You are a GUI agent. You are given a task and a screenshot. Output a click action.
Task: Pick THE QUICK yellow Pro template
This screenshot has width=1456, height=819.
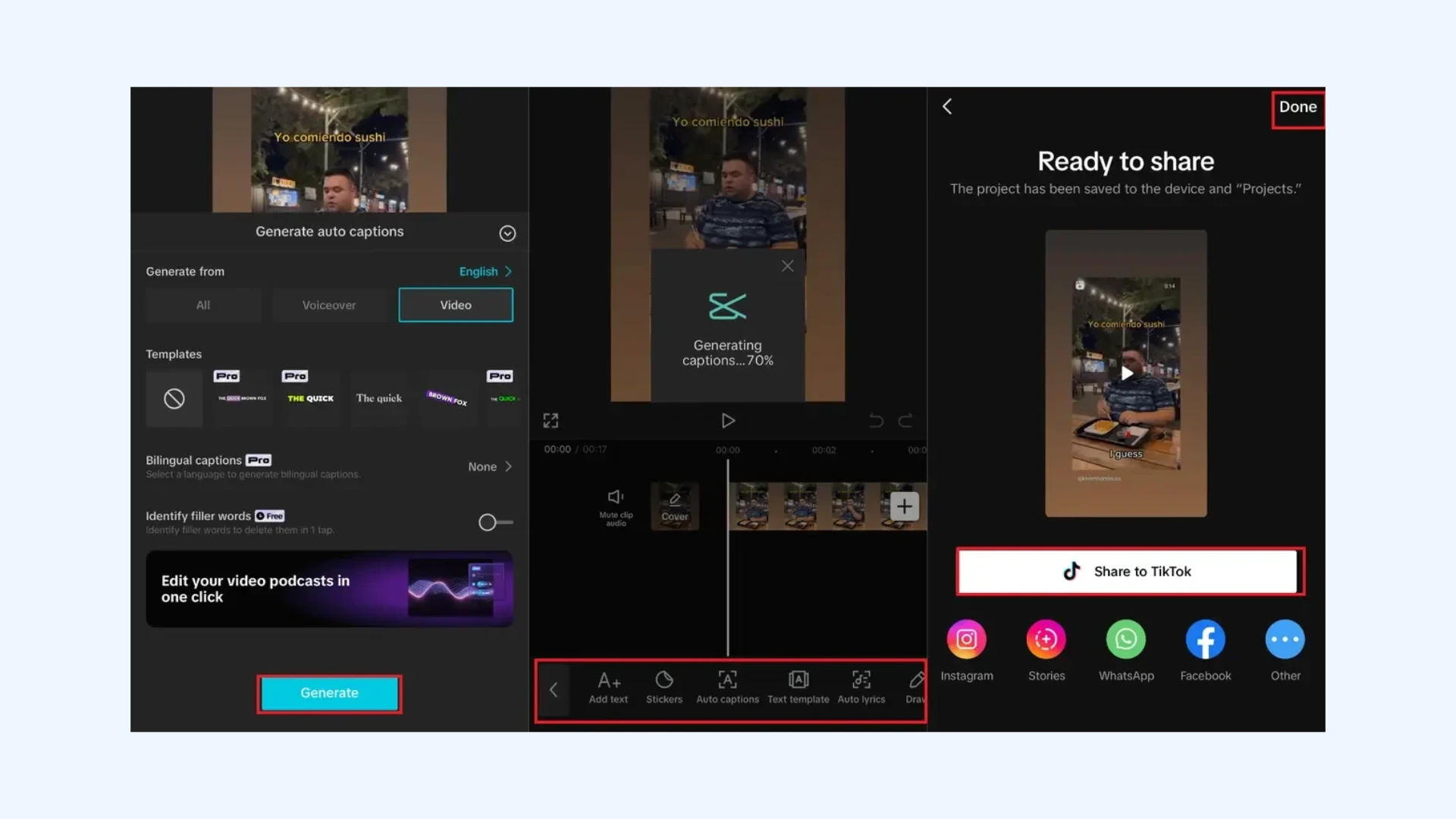point(310,398)
